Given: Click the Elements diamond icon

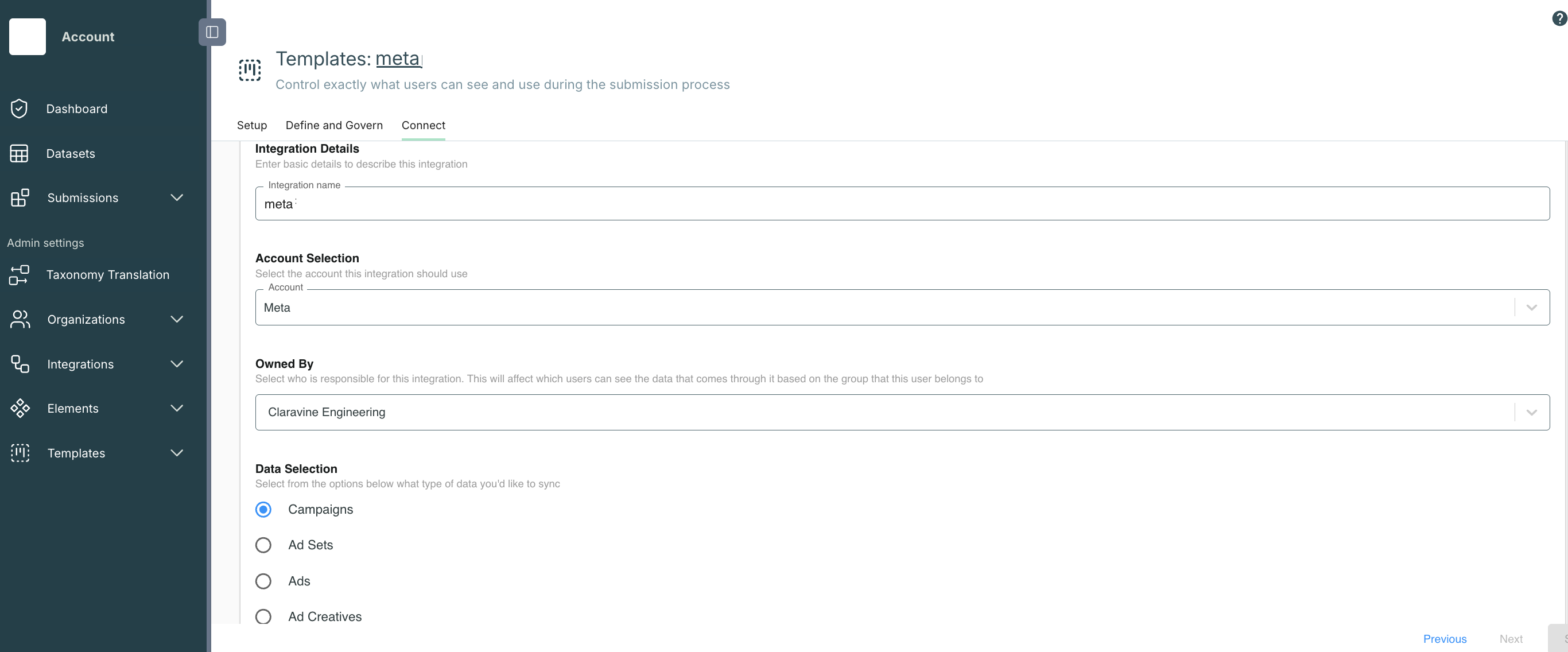Looking at the screenshot, I should click(20, 408).
